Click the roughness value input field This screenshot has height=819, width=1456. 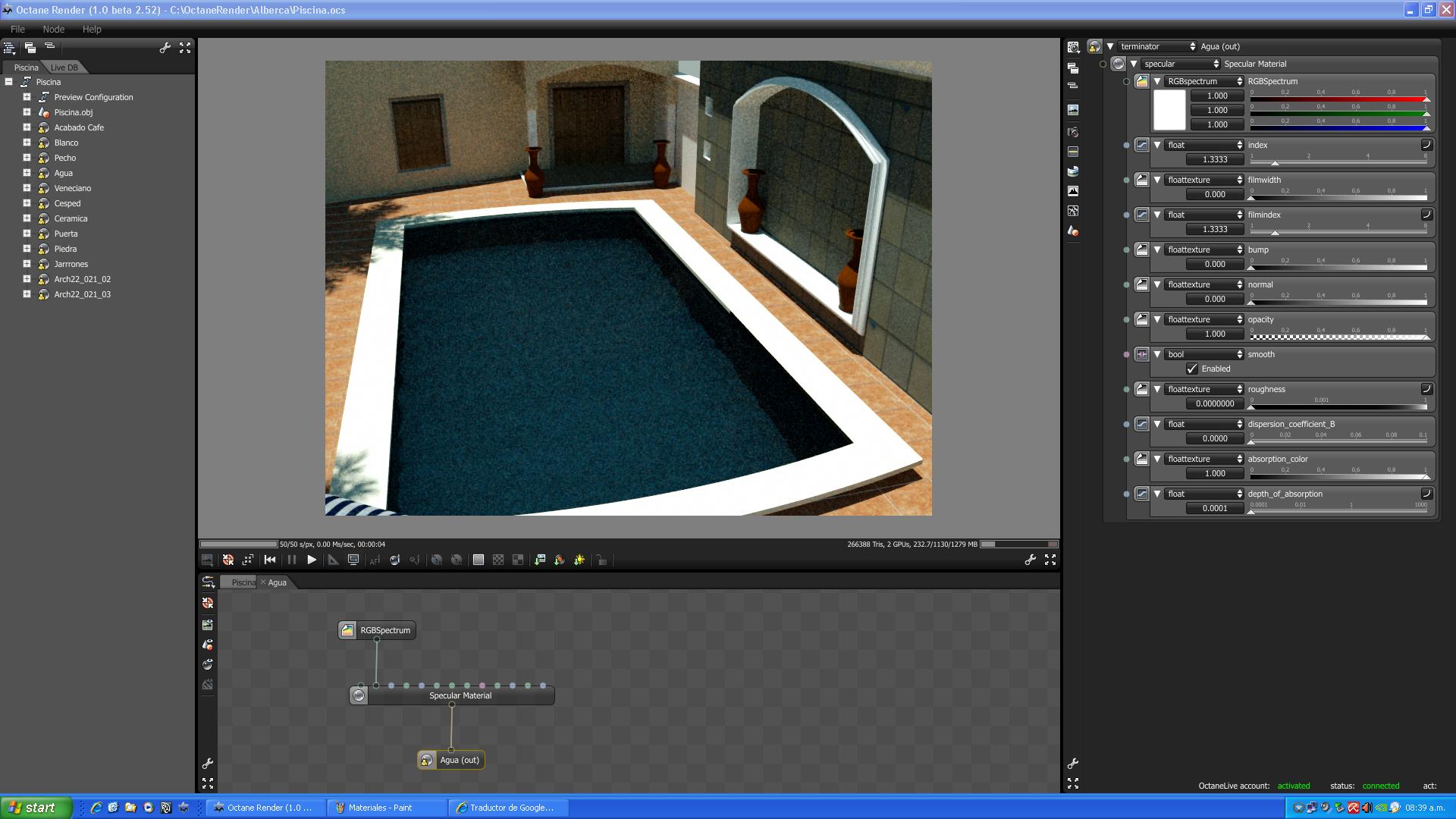[x=1215, y=403]
